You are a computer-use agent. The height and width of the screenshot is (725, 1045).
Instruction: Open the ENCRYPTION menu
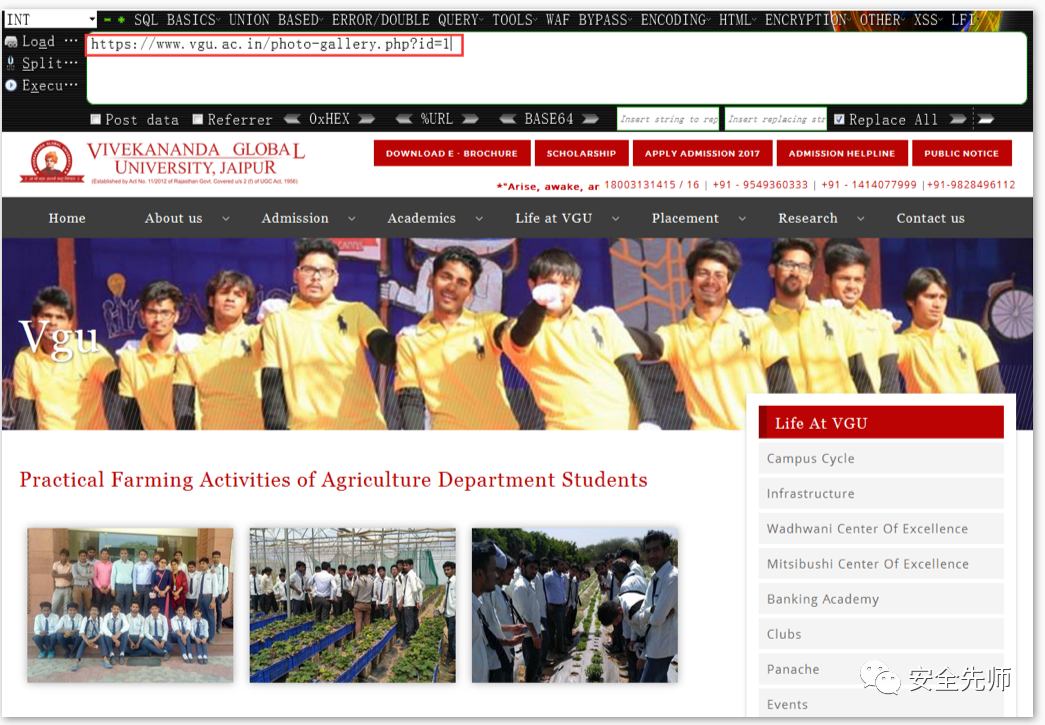(x=808, y=20)
